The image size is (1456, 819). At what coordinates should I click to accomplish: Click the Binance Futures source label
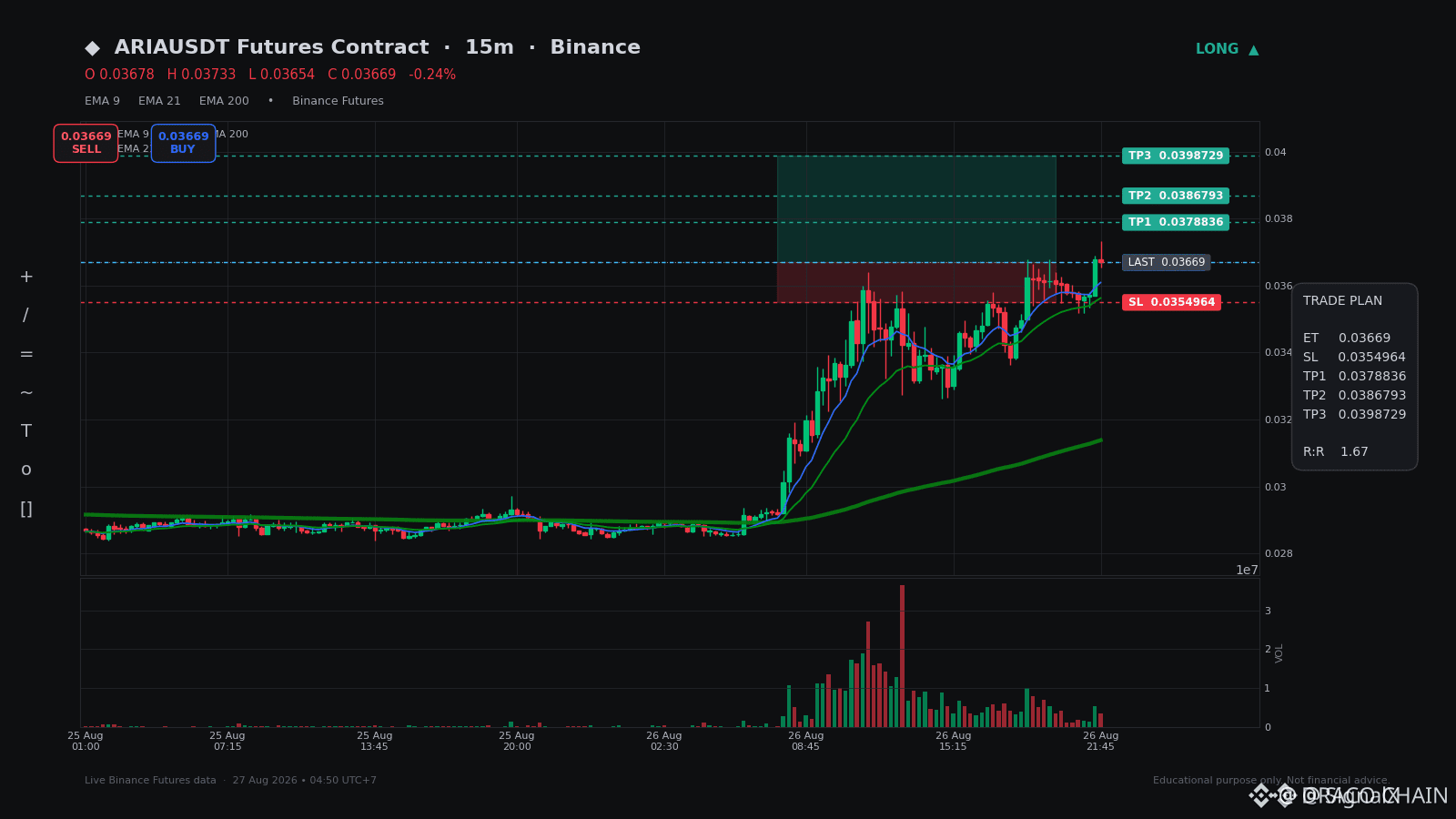[x=338, y=101]
